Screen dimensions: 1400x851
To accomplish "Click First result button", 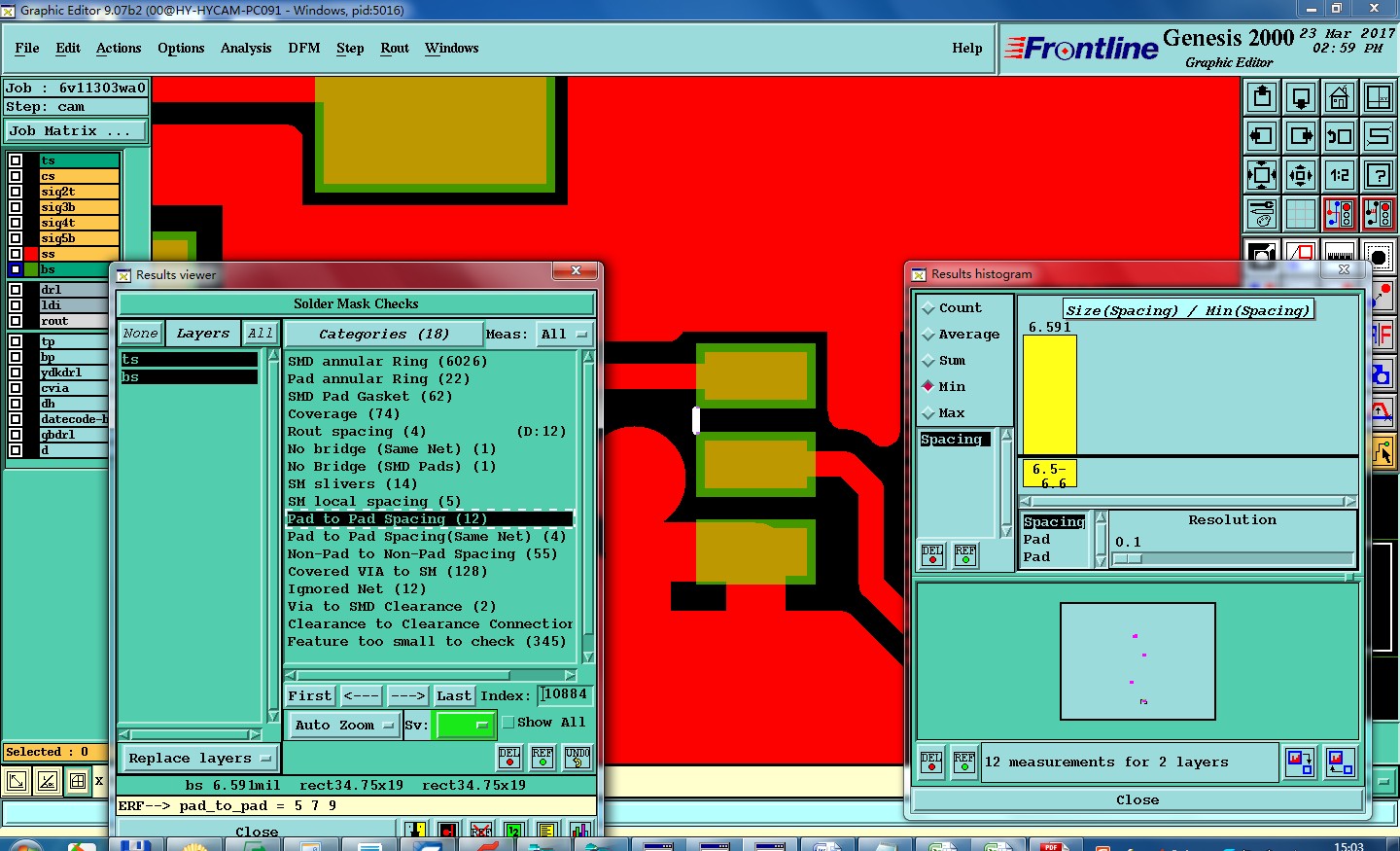I will point(310,696).
